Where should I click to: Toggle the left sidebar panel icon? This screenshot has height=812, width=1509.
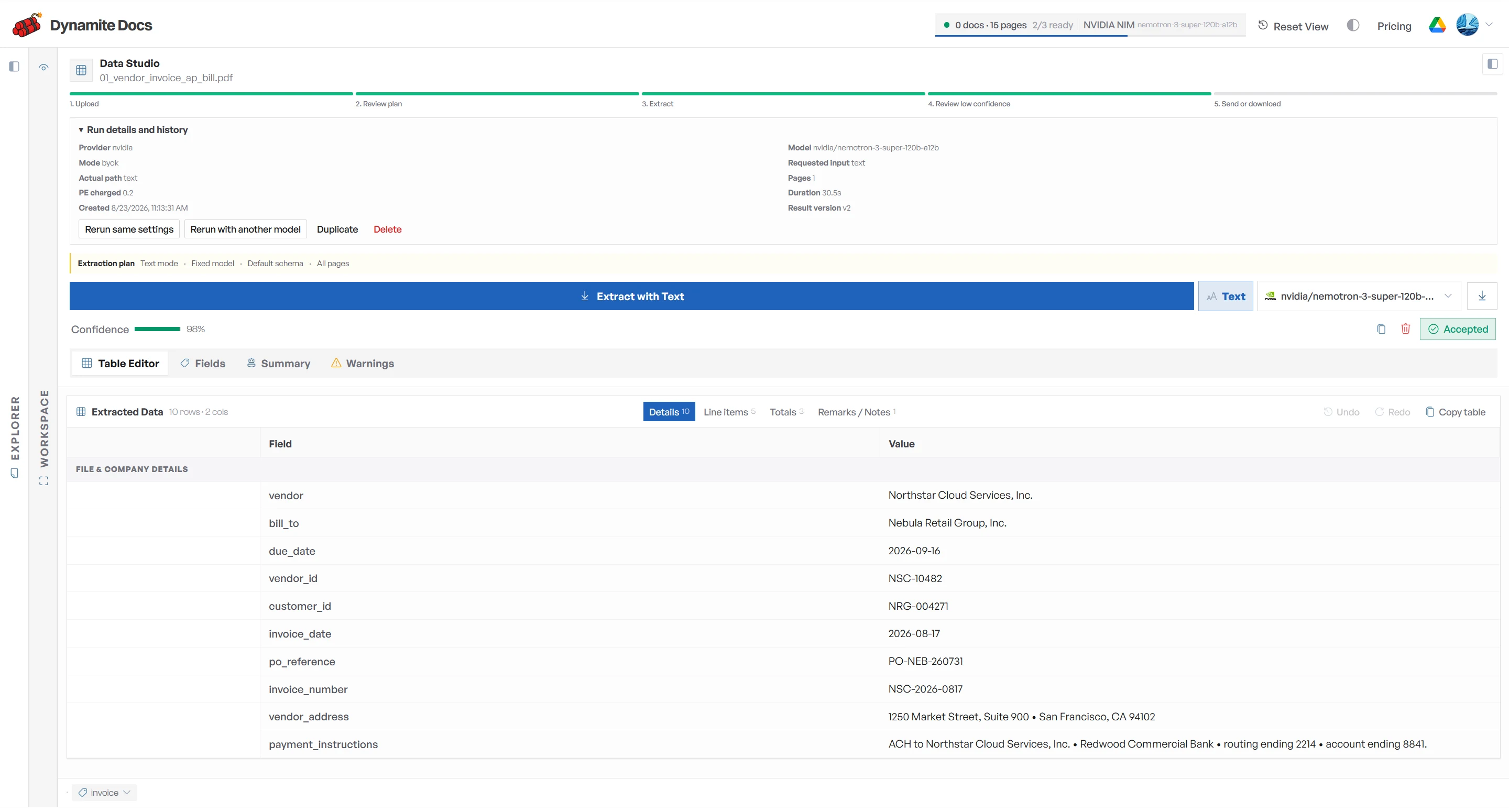click(x=14, y=67)
